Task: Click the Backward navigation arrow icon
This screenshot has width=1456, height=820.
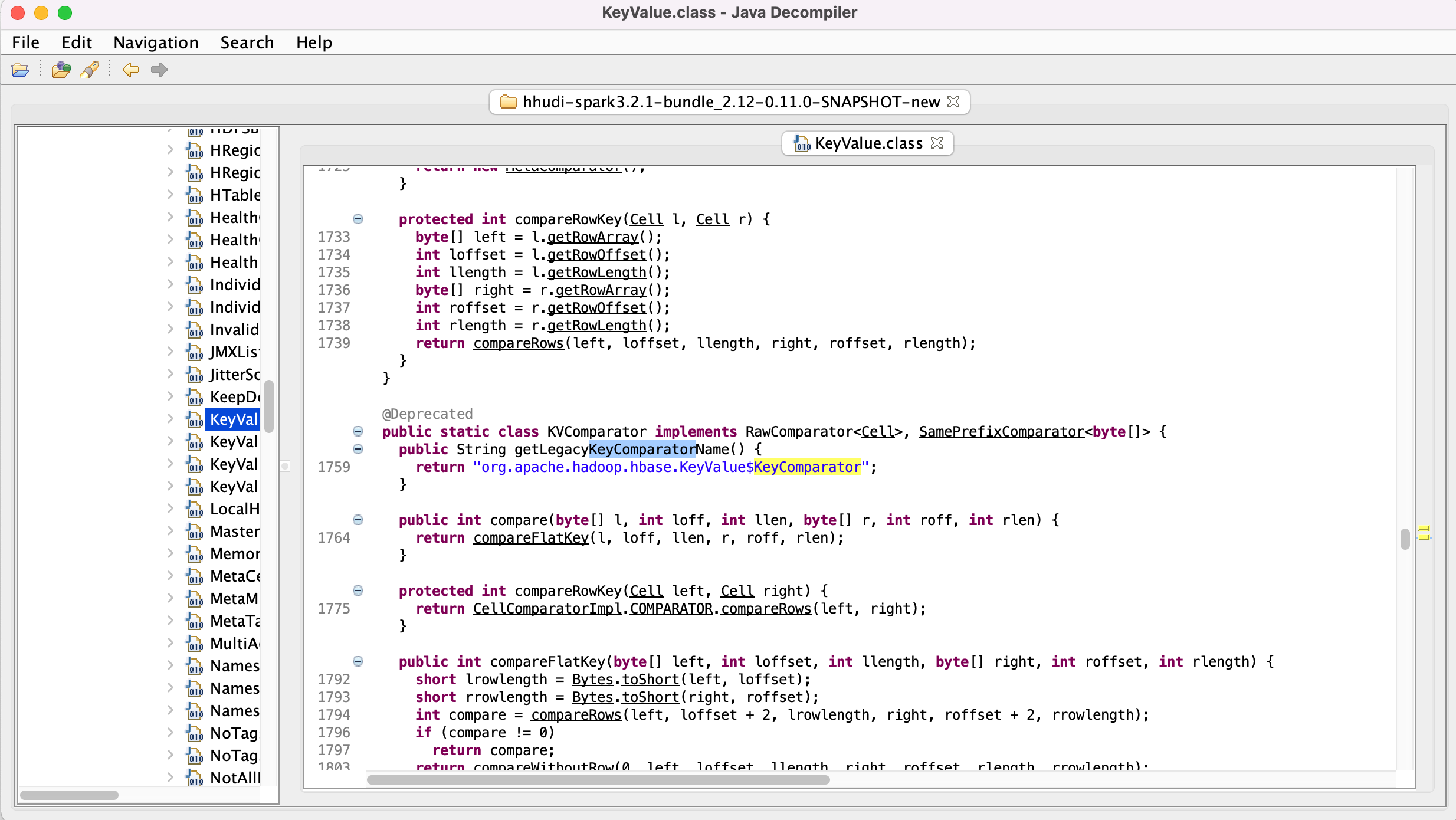Action: (130, 70)
